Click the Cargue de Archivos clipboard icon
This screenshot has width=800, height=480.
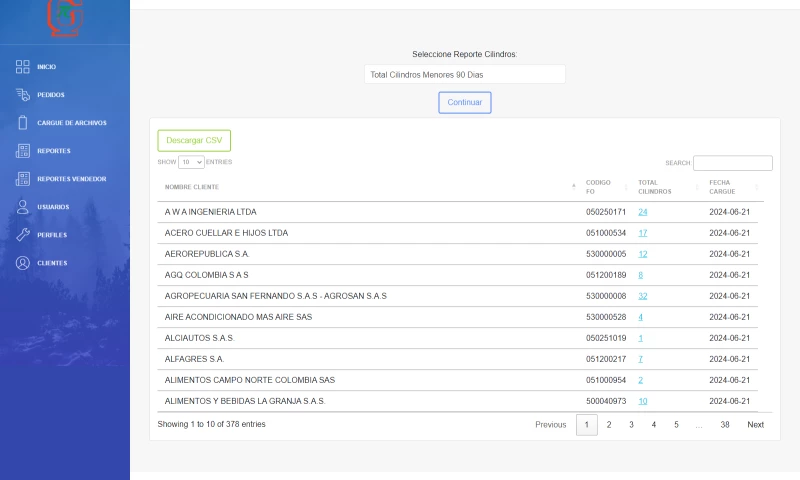(22, 123)
